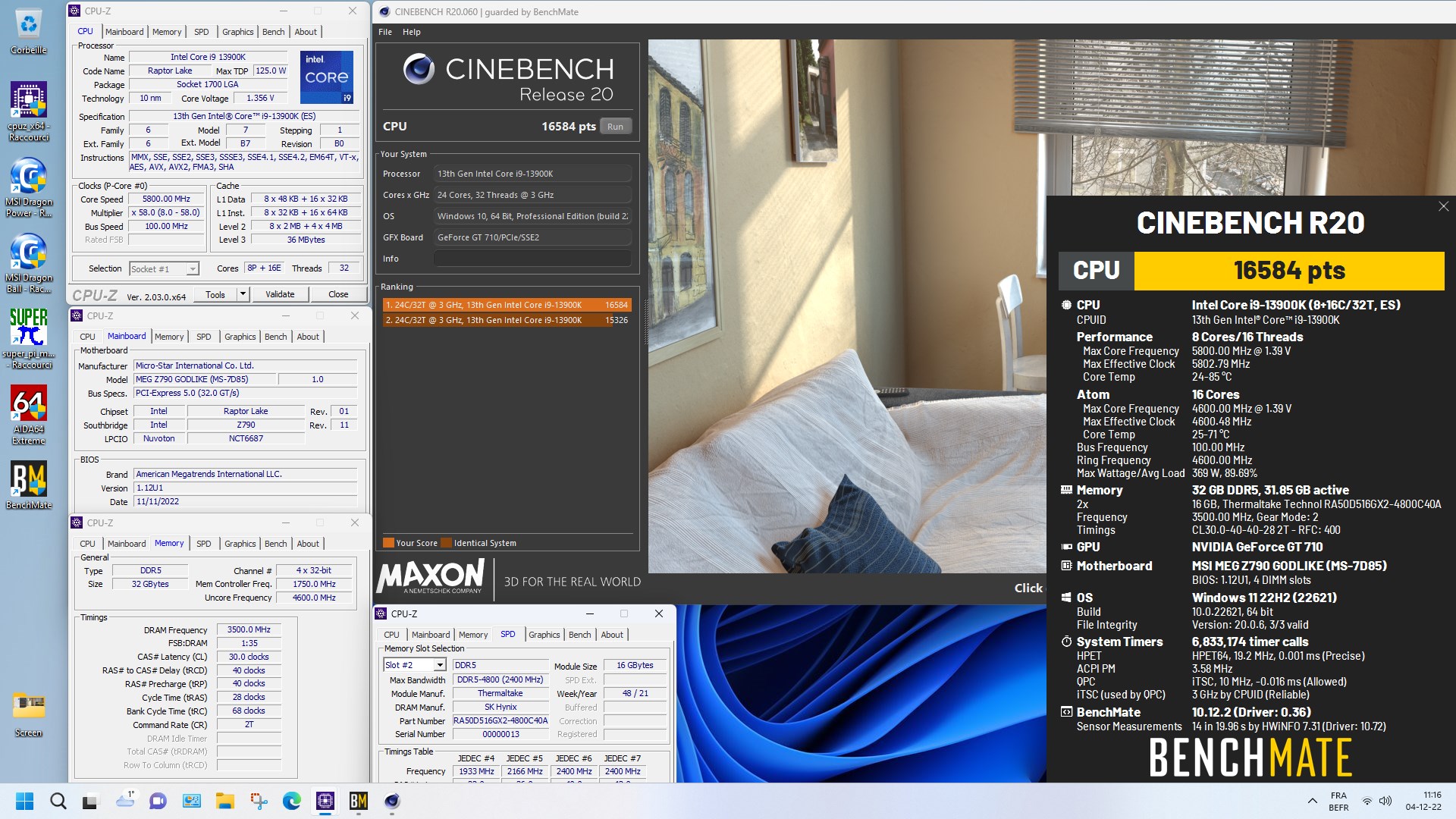Screen dimensions: 1456x819
Task: Open the Wi-Fi network tray icon
Action: (x=1367, y=801)
